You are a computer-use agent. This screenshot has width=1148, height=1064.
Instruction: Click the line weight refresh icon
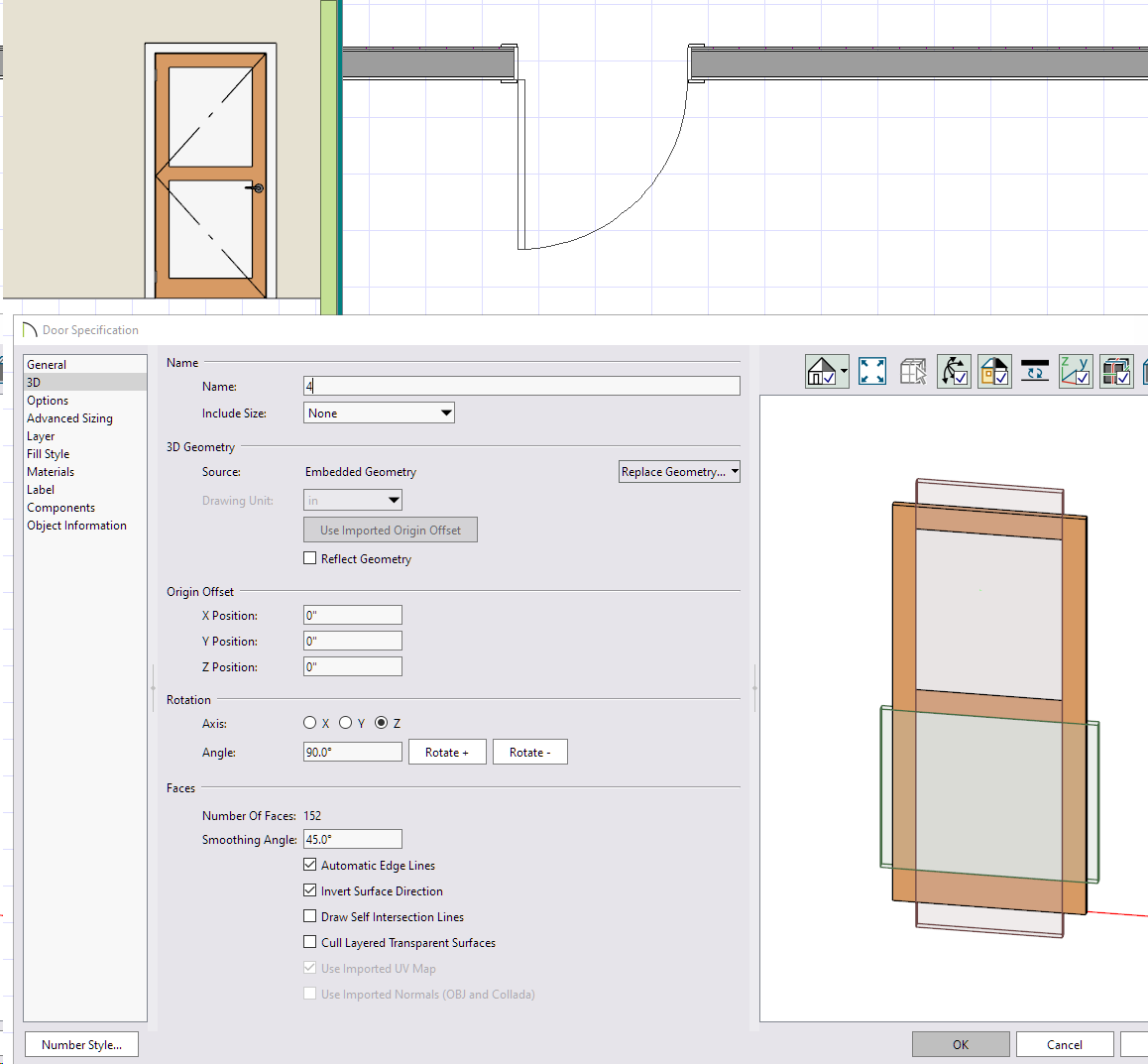pyautogui.click(x=1035, y=372)
